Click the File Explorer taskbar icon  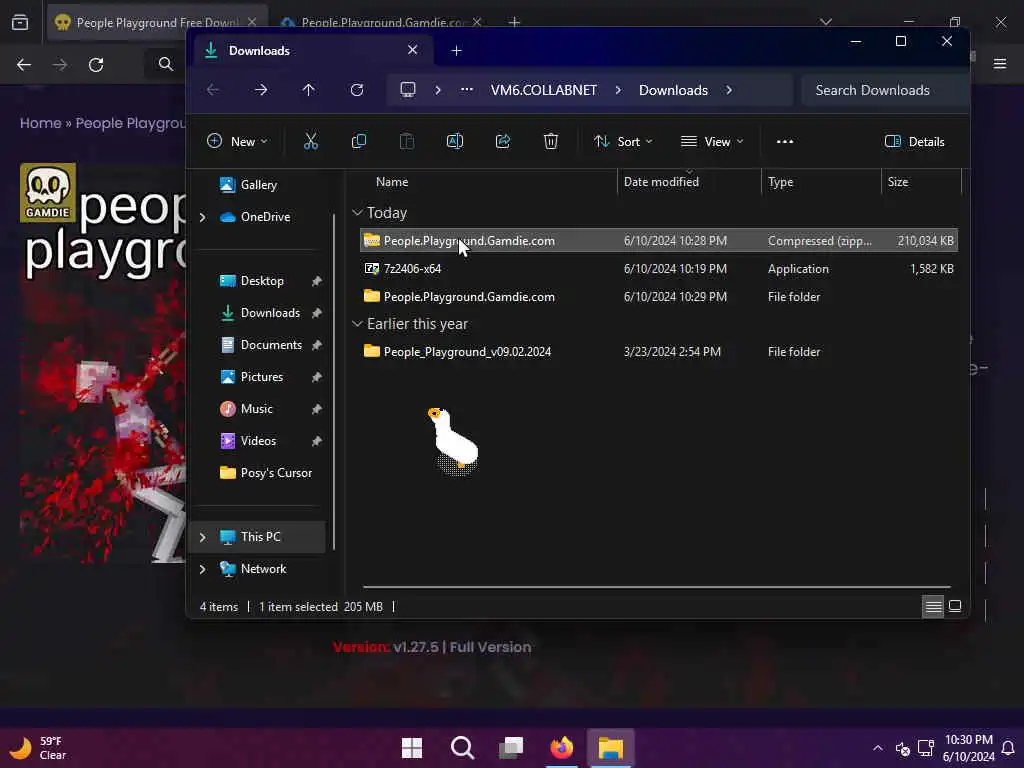tap(611, 748)
